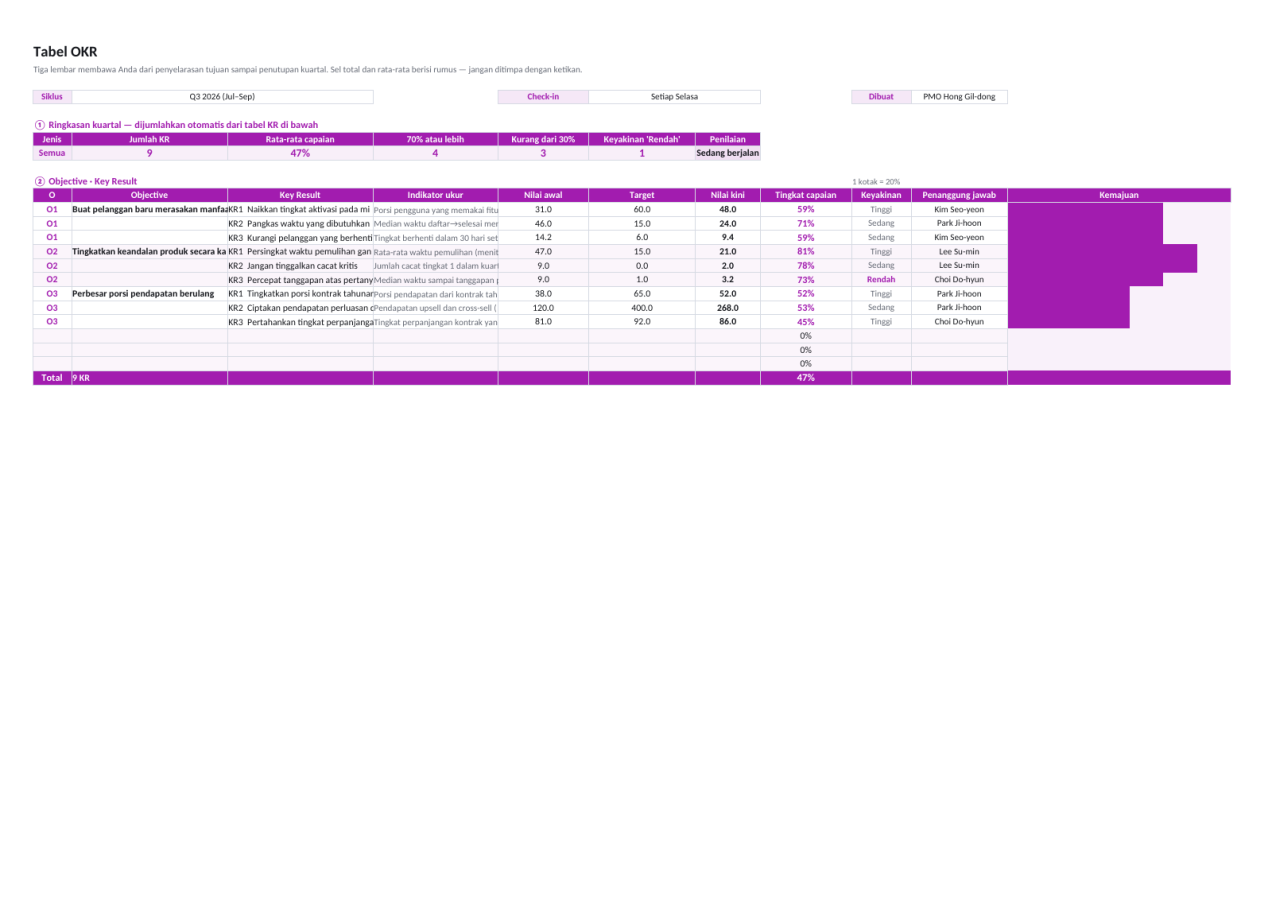Select the 'Target' column header

pyautogui.click(x=641, y=195)
